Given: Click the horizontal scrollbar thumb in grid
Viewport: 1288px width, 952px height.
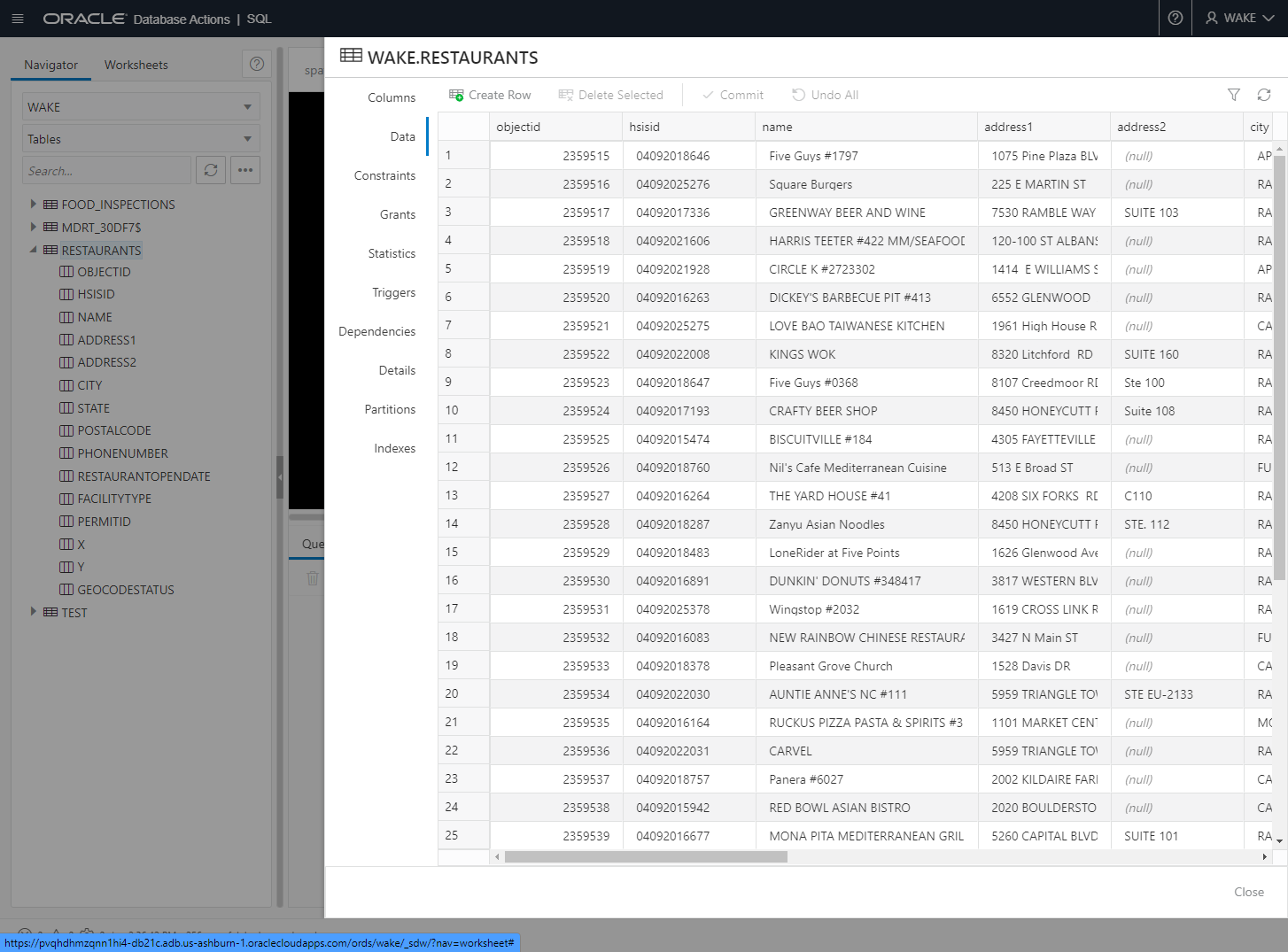Looking at the screenshot, I should tap(646, 856).
